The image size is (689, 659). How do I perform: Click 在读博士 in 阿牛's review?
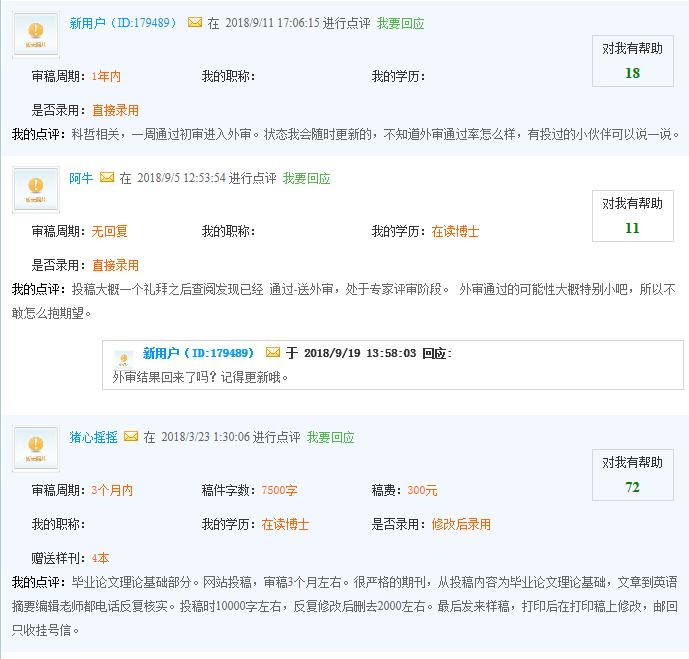pyautogui.click(x=455, y=231)
